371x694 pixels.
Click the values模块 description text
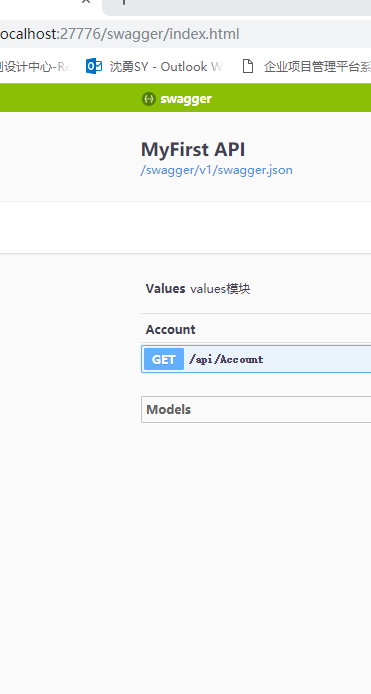point(220,289)
